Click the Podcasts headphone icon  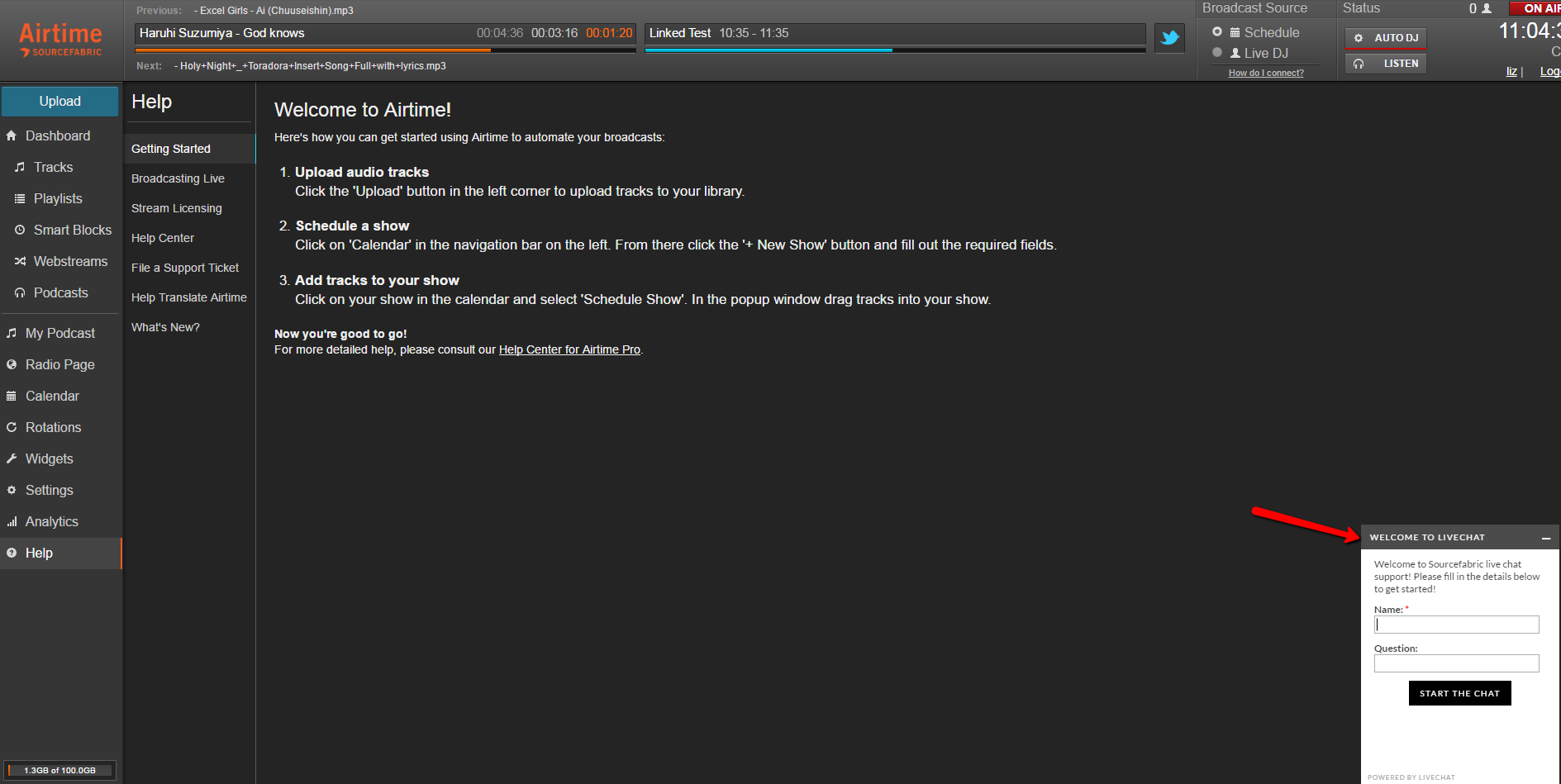pyautogui.click(x=20, y=292)
